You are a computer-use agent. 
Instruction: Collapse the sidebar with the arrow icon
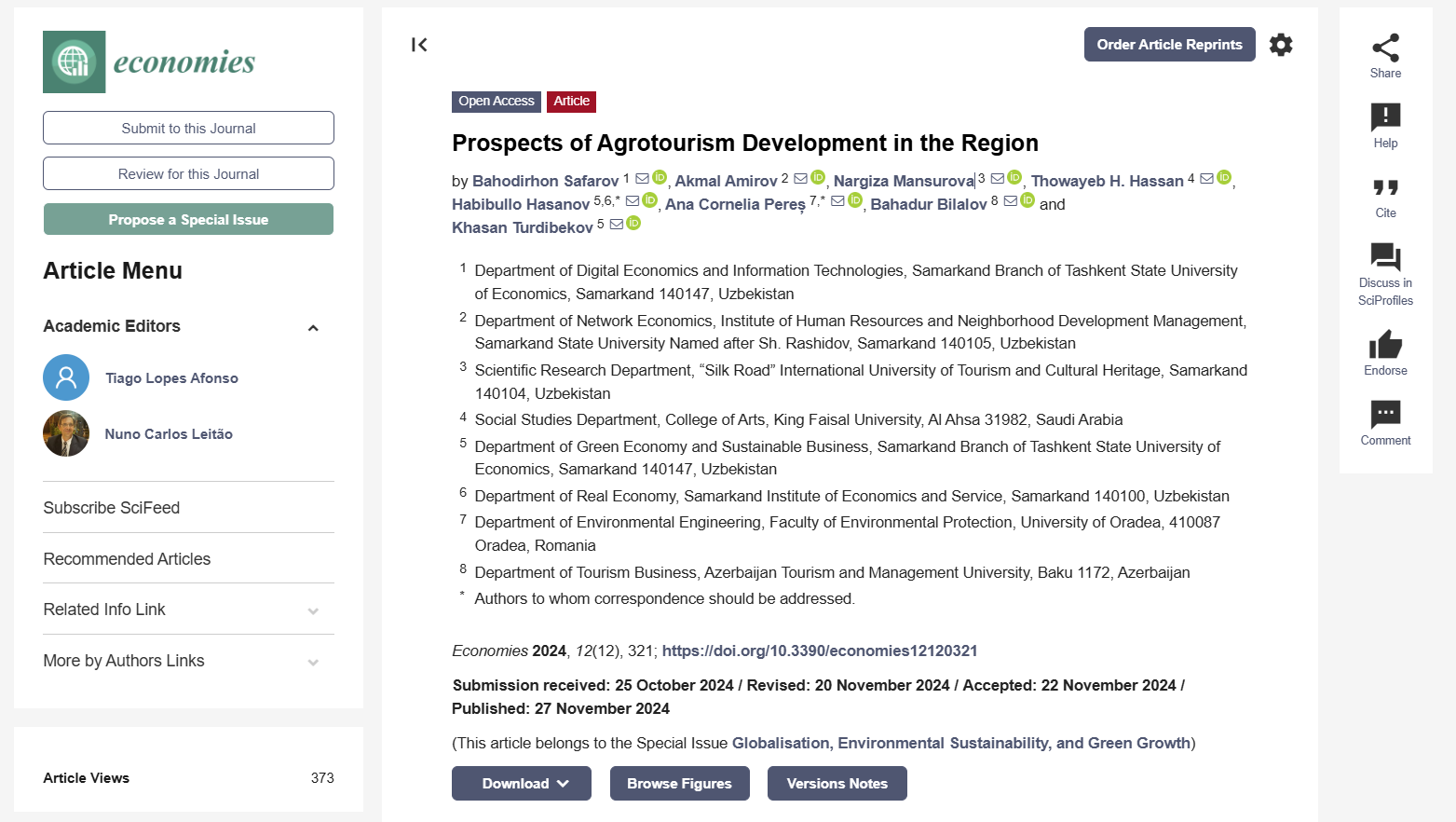click(x=419, y=45)
